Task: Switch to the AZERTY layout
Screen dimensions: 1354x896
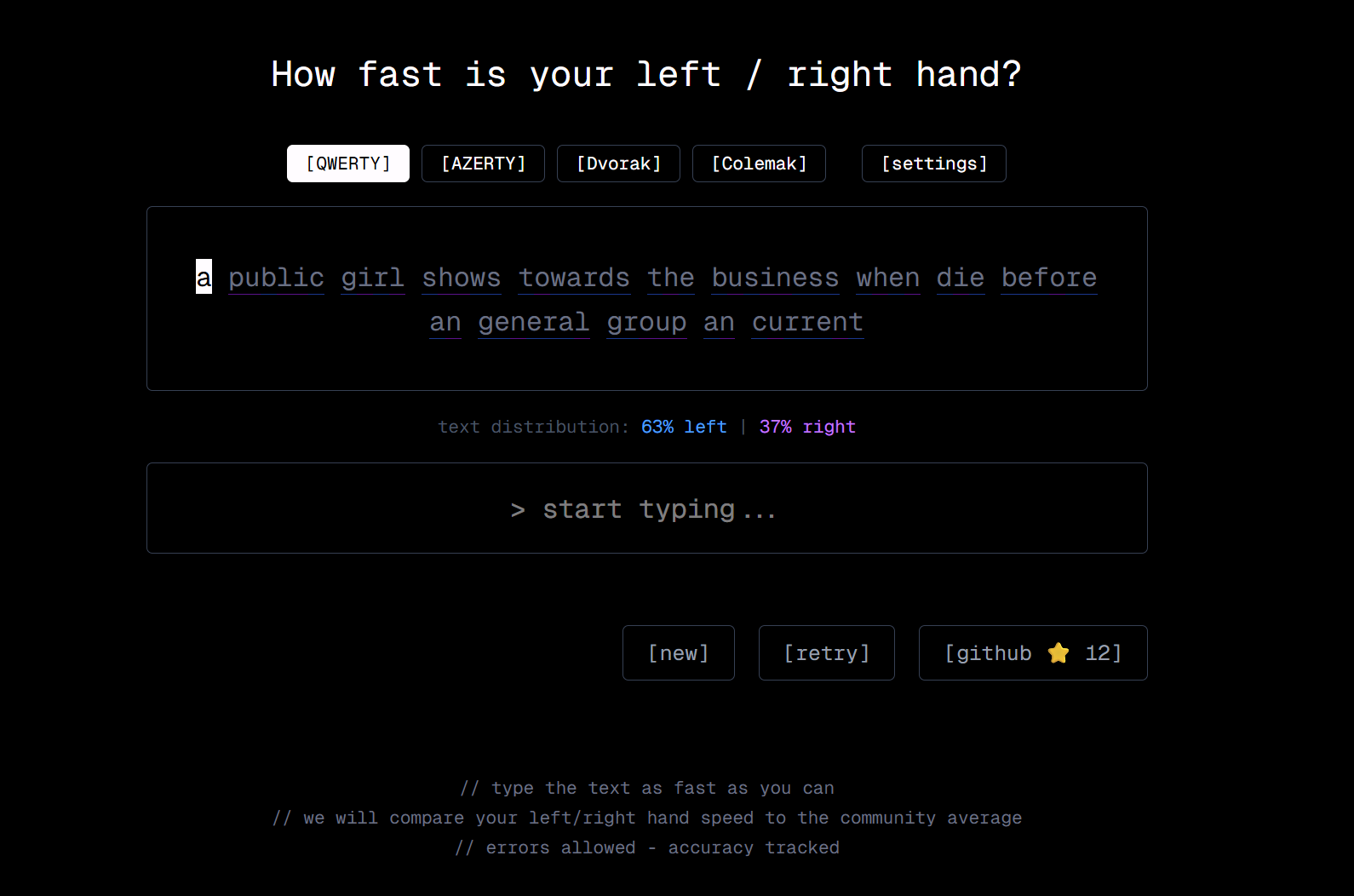Action: pos(483,164)
